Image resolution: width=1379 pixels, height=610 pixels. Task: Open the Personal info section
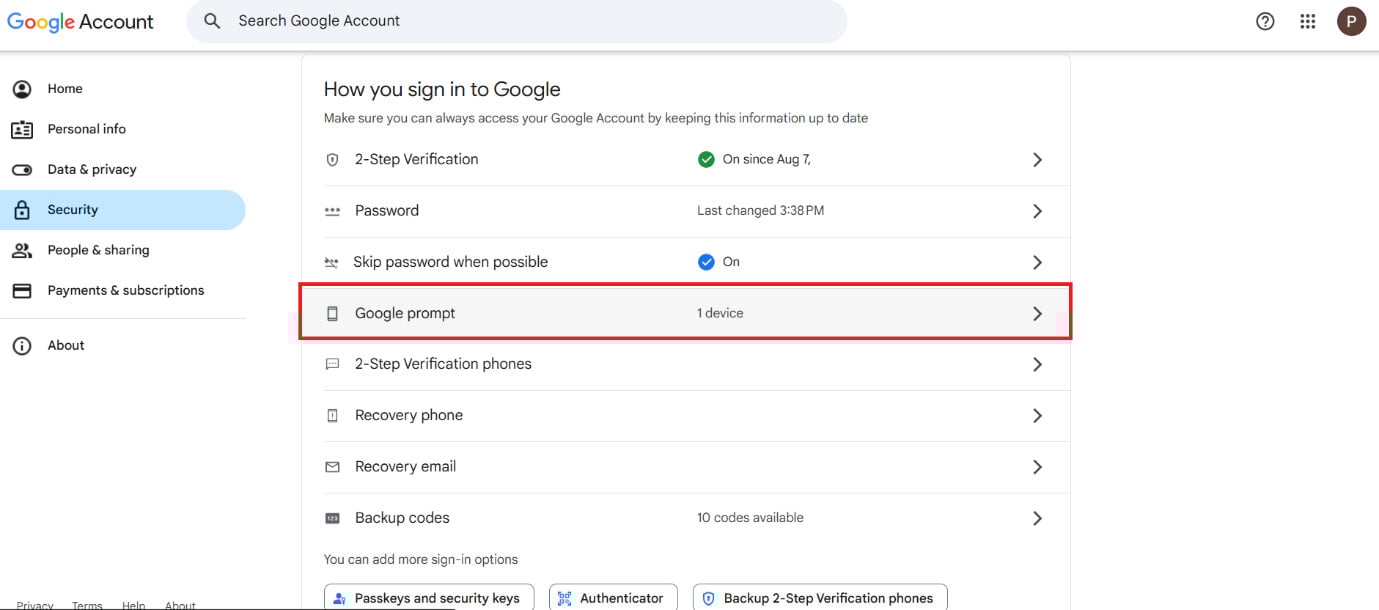coord(122,129)
